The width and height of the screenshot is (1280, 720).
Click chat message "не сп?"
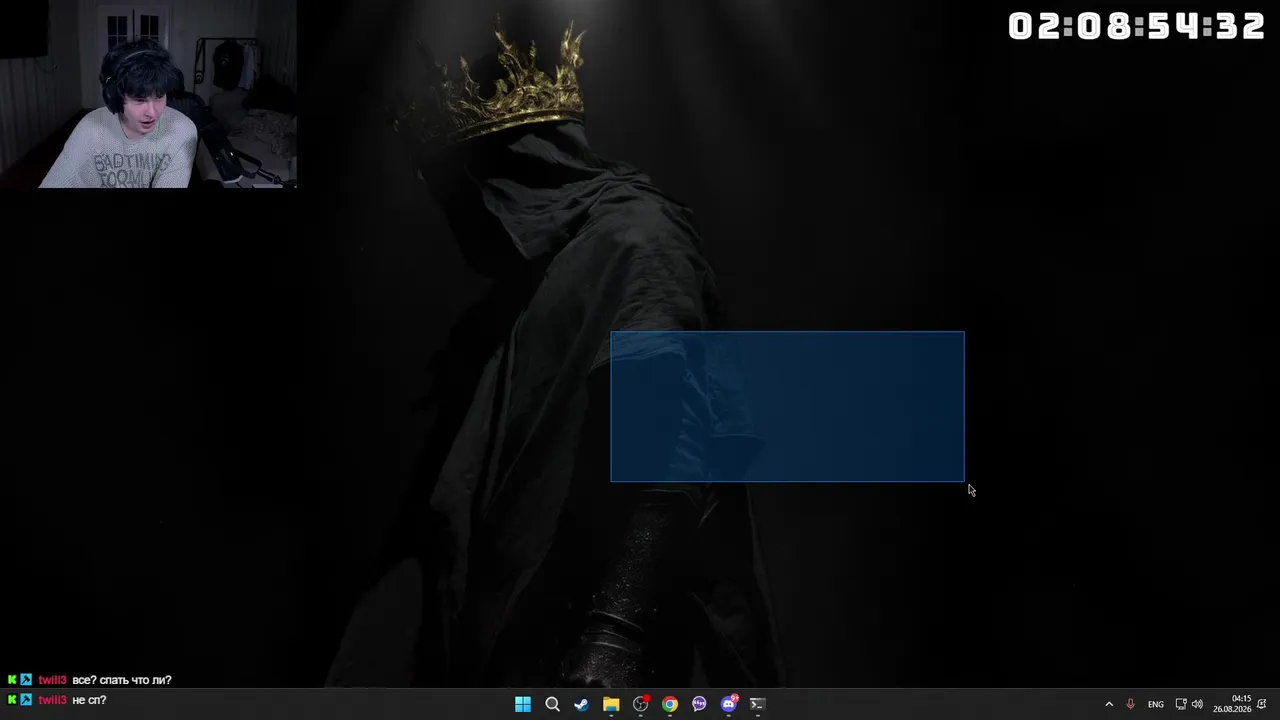click(89, 700)
